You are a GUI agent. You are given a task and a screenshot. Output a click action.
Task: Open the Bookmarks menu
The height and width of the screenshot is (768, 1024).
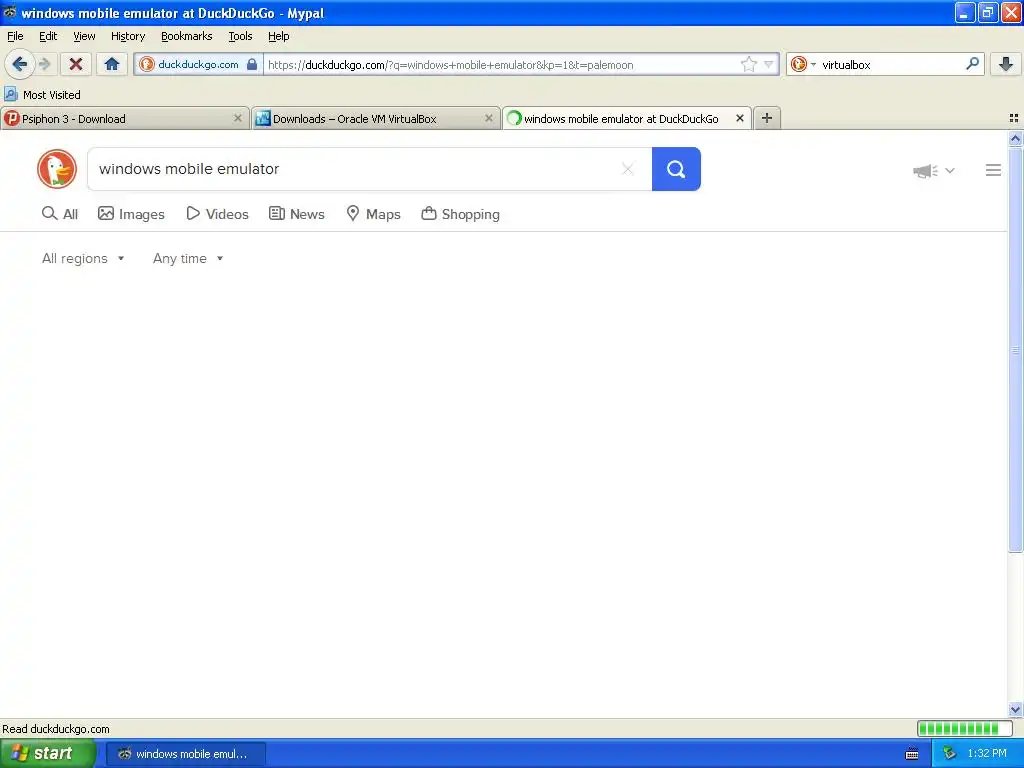[x=187, y=36]
